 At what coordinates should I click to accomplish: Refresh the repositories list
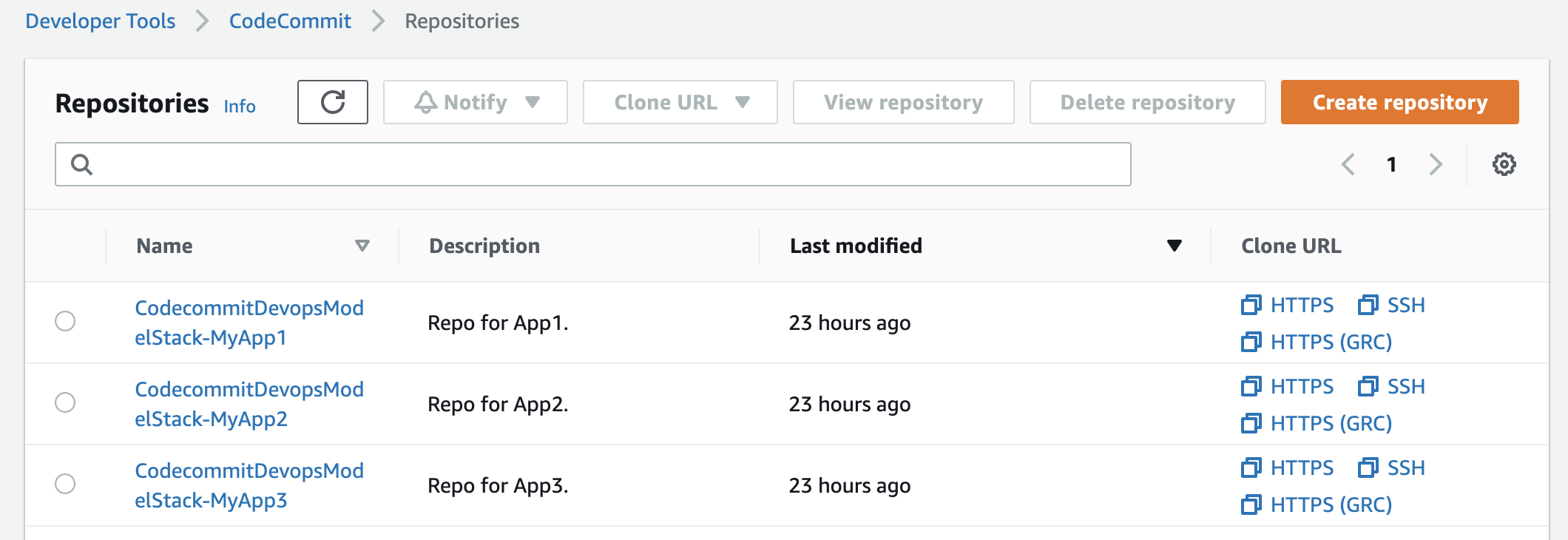pyautogui.click(x=333, y=102)
